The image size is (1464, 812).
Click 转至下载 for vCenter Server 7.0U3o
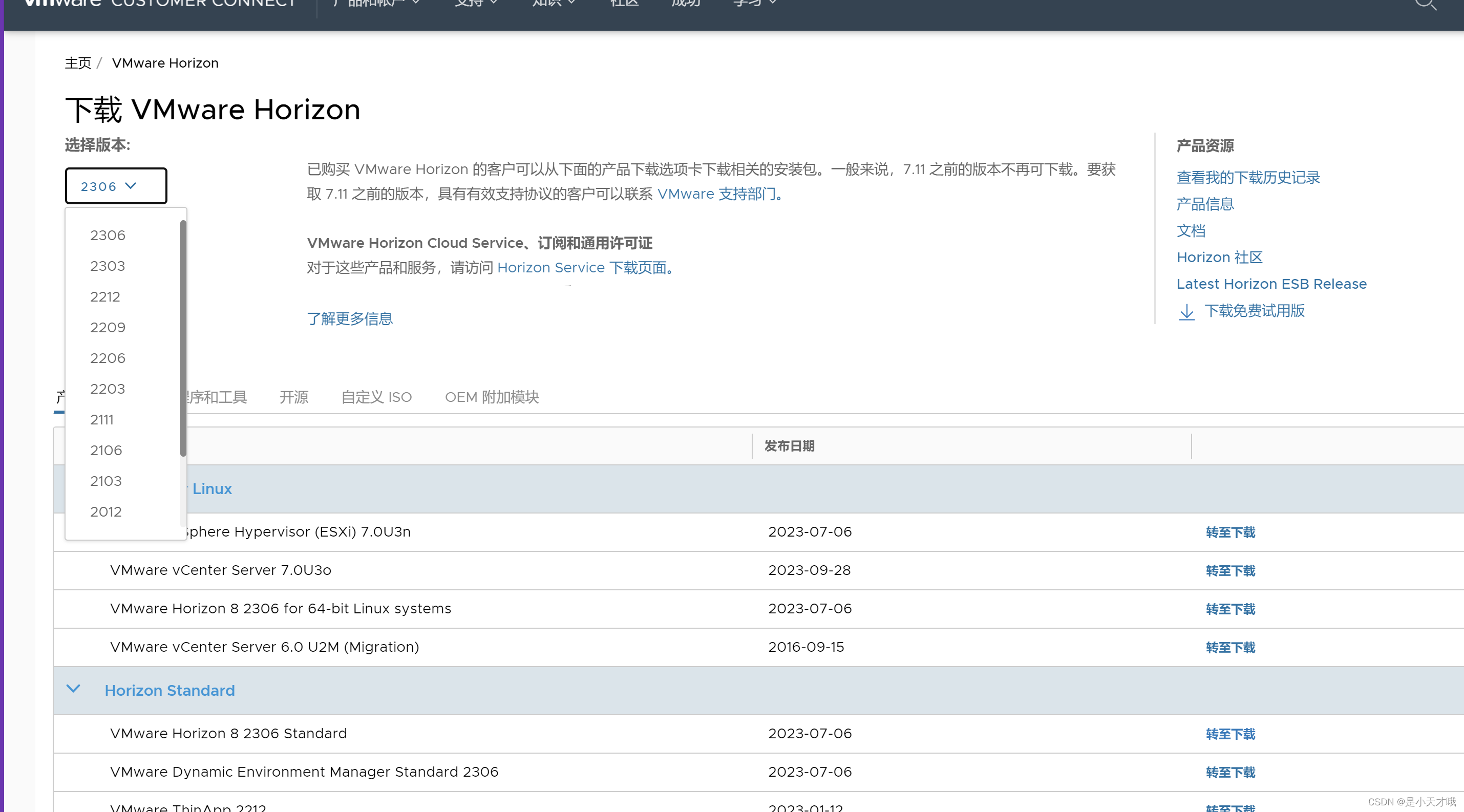(1230, 570)
